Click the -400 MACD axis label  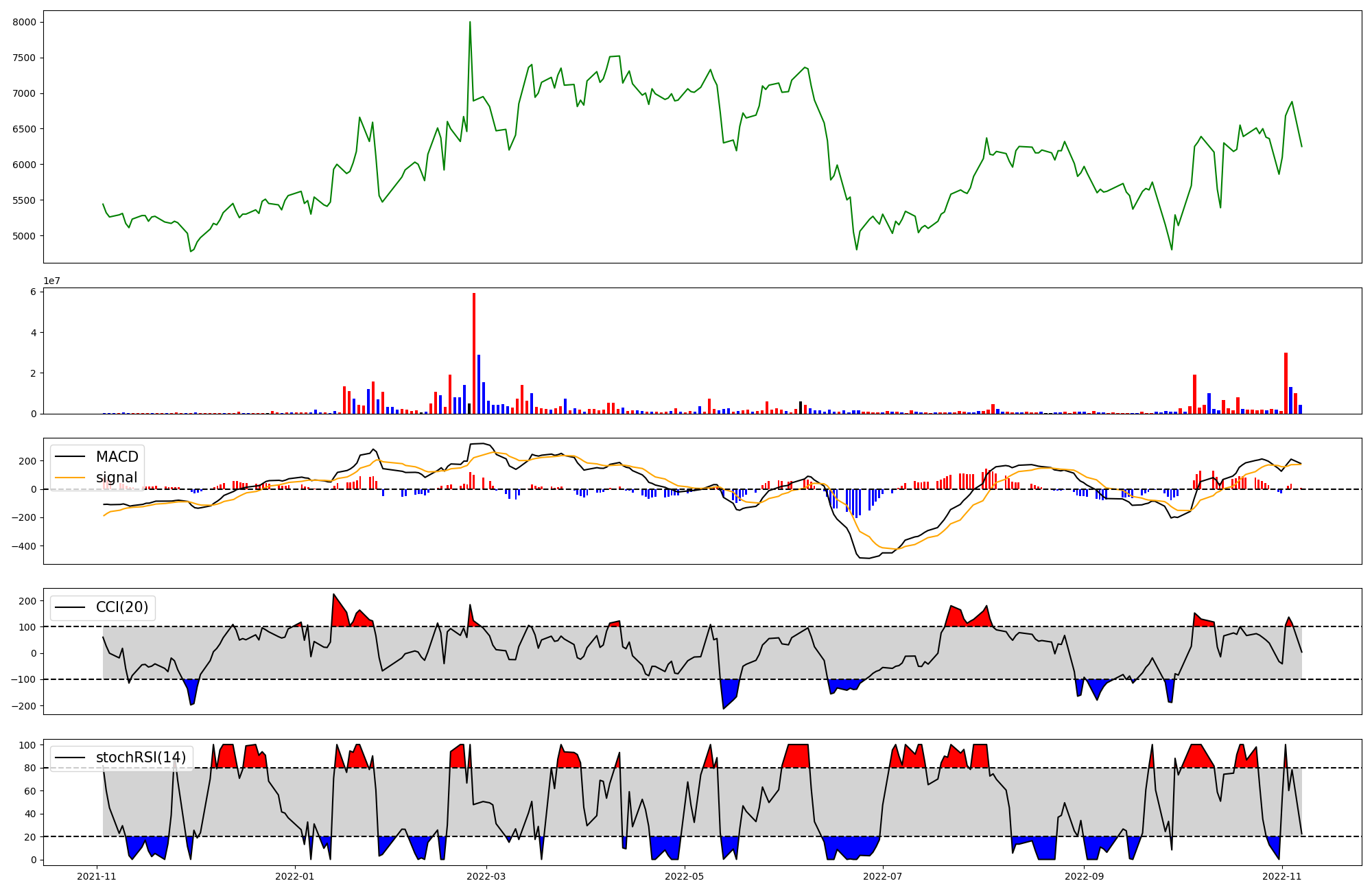coord(24,546)
